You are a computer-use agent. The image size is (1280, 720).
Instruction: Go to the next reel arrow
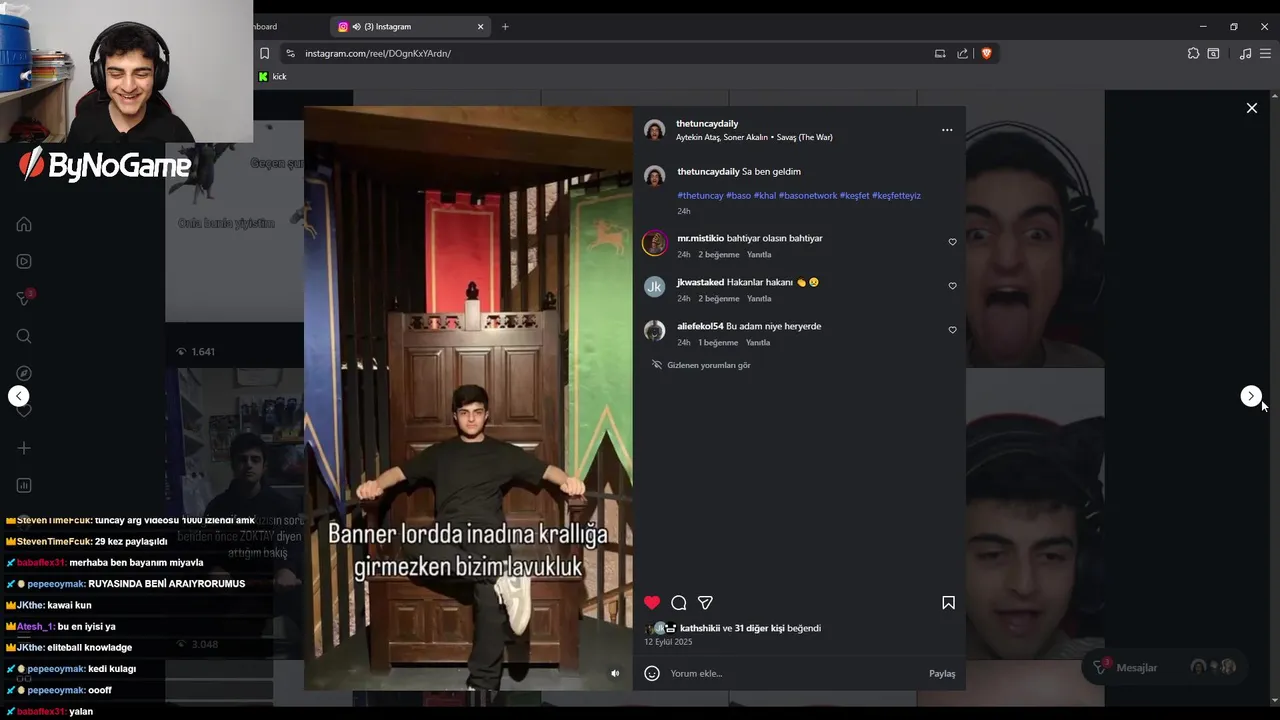[x=1251, y=396]
